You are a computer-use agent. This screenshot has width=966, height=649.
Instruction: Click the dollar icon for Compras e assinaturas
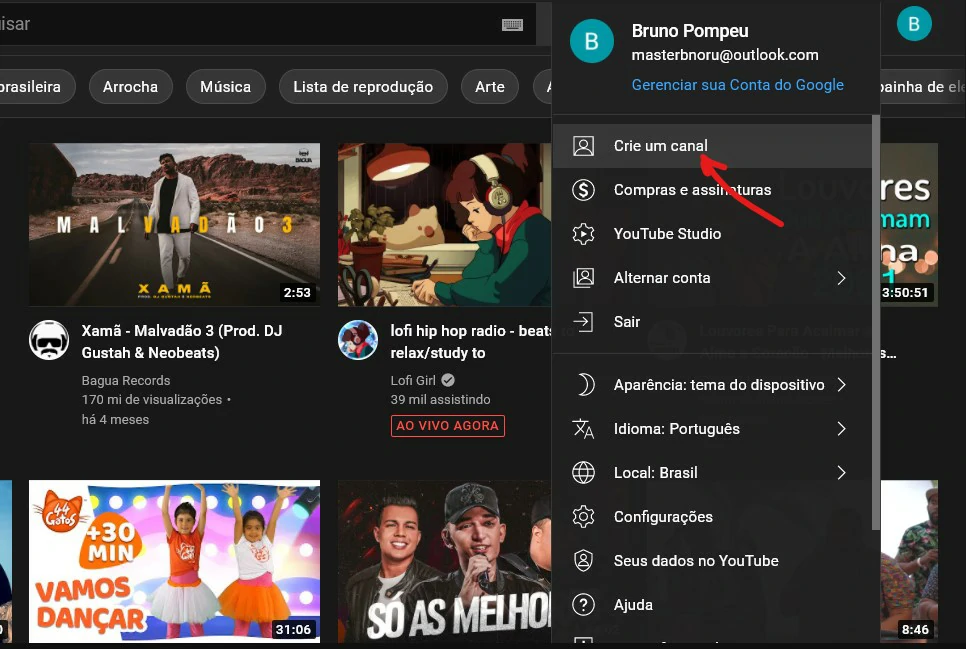tap(583, 190)
